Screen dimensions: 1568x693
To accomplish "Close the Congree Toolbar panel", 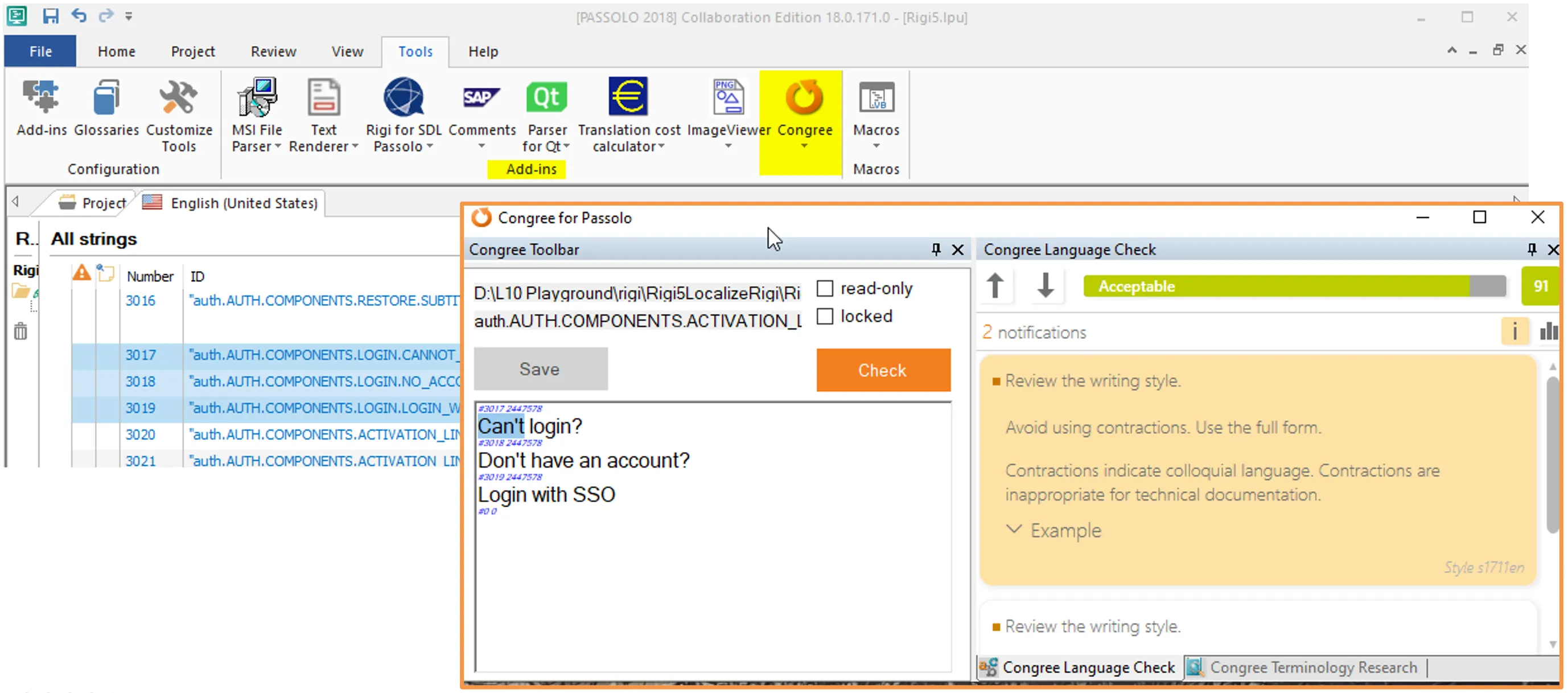I will click(957, 249).
